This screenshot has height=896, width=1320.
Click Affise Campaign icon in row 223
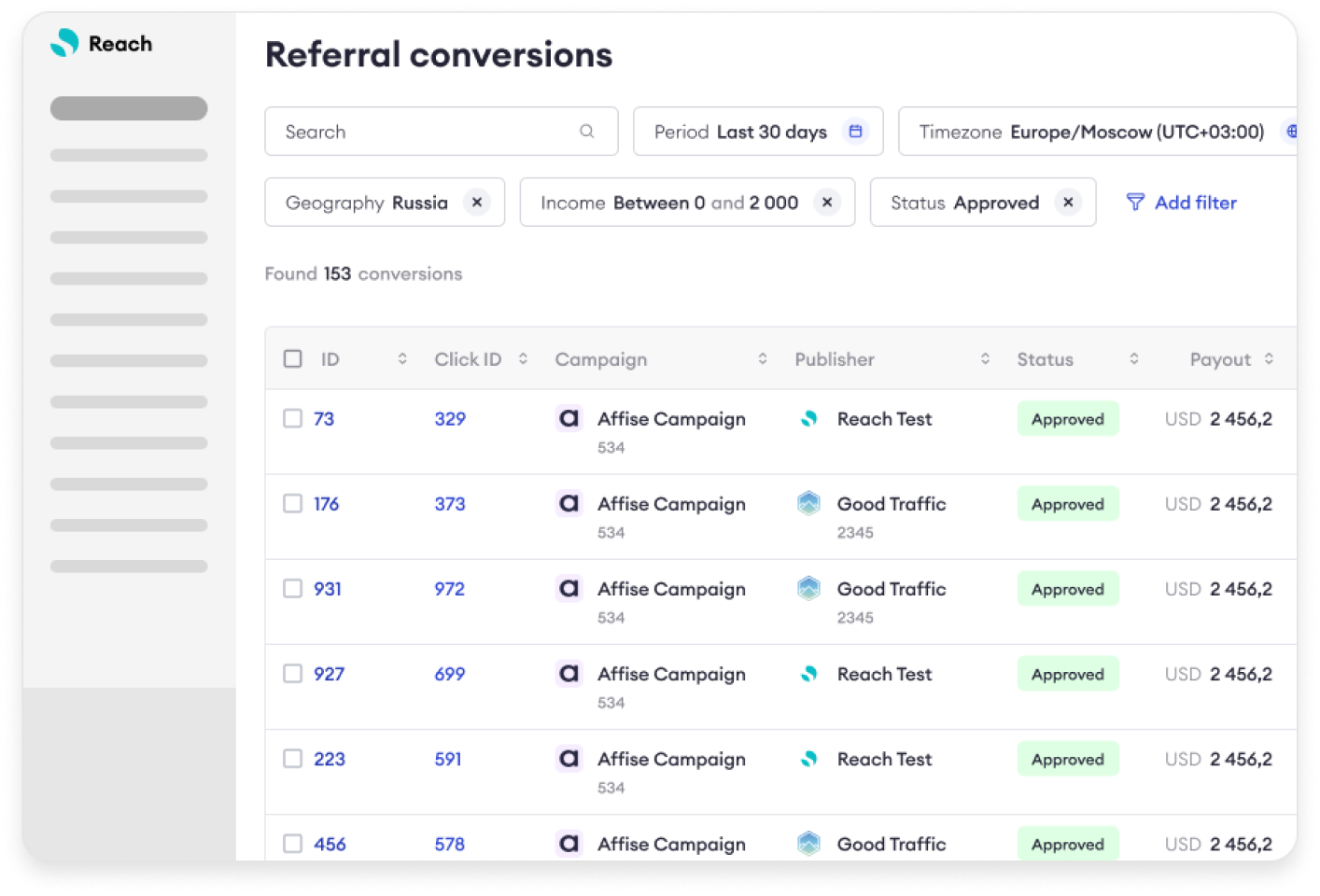tap(569, 759)
